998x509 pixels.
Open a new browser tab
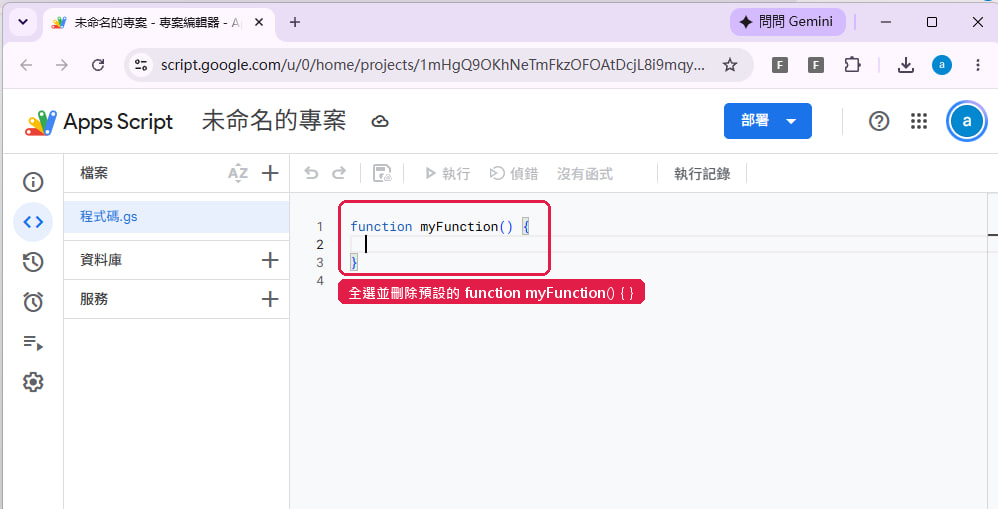pos(295,22)
